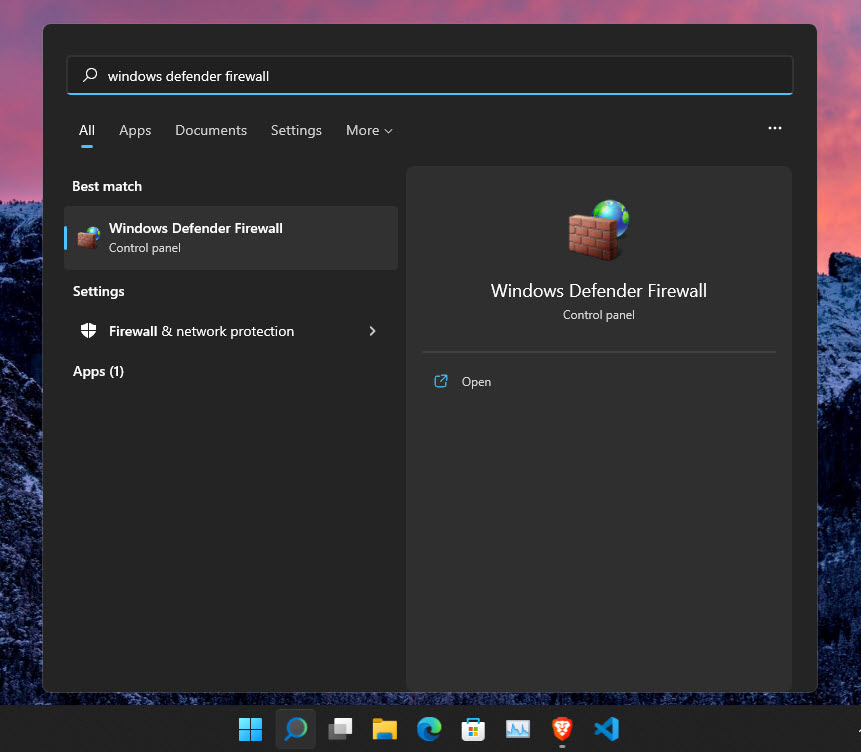Viewport: 861px width, 752px height.
Task: Click the taskbar Search magnifier icon
Action: [295, 729]
